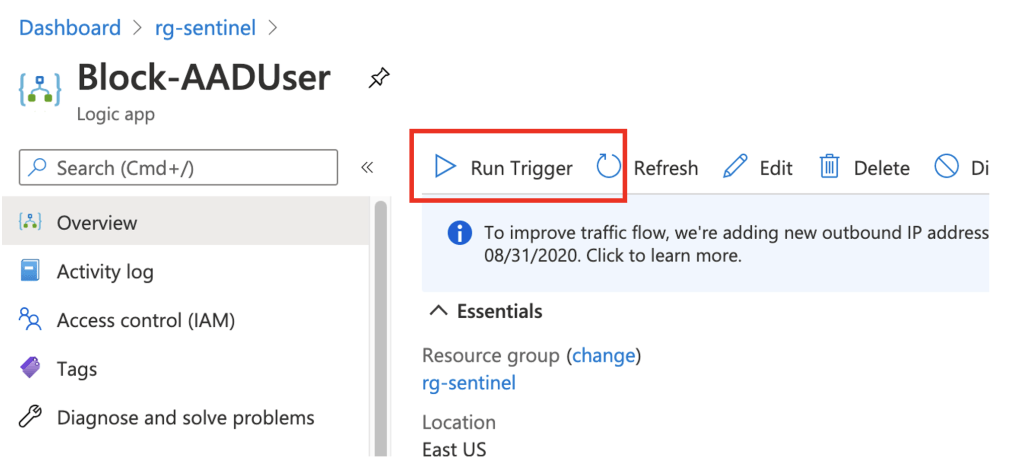The width and height of the screenshot is (1022, 474).
Task: Click the Logic app icon beside title
Action: click(40, 89)
